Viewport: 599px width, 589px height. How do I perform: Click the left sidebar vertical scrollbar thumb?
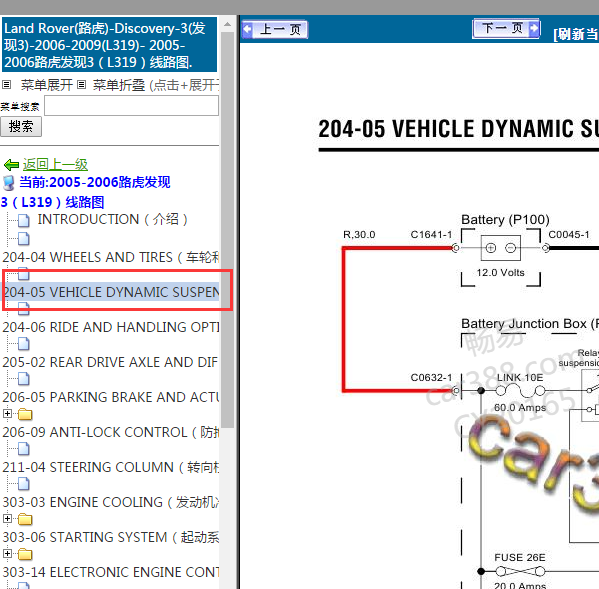227,229
